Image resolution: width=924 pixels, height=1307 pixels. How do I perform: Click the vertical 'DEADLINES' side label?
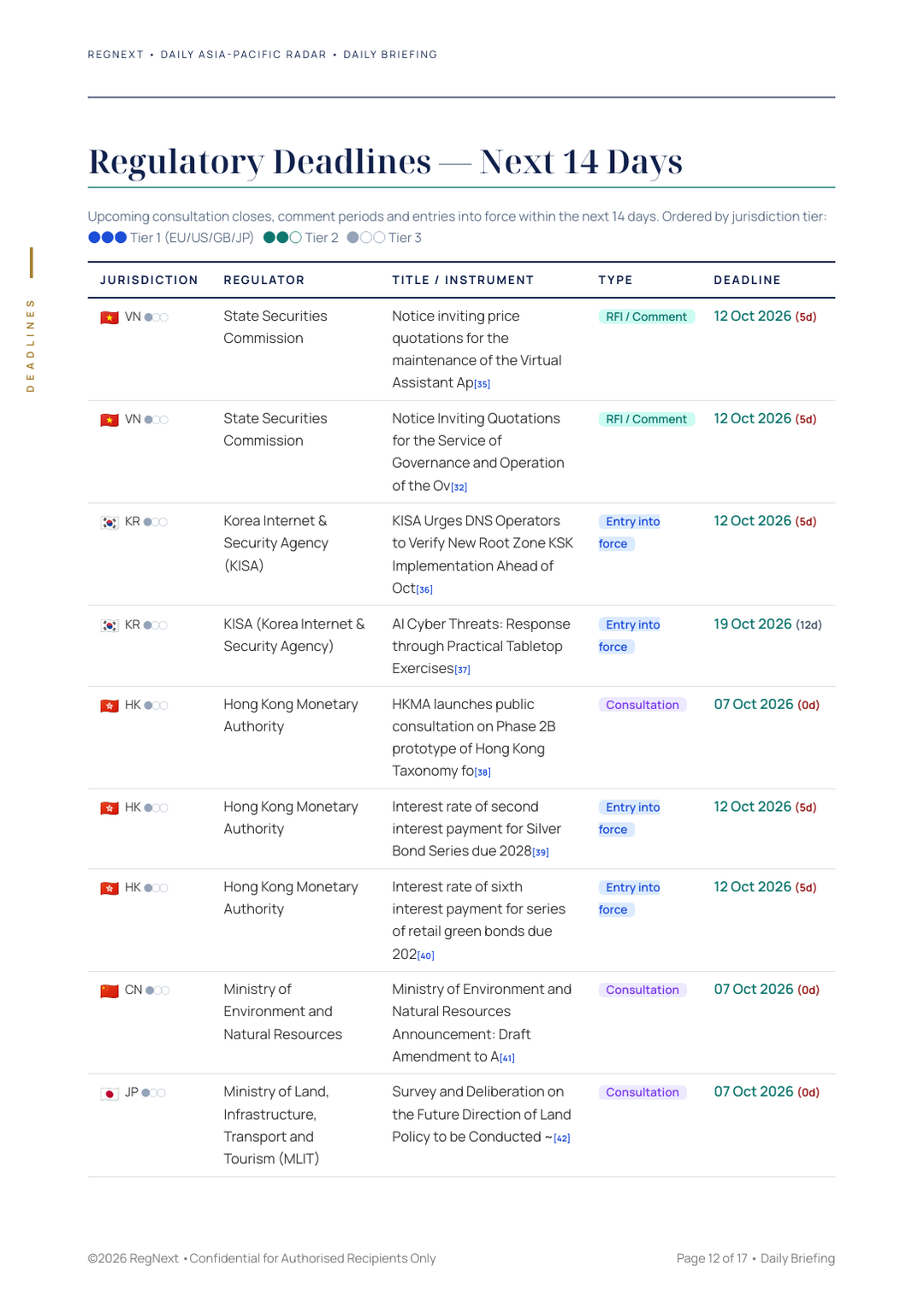(x=31, y=346)
